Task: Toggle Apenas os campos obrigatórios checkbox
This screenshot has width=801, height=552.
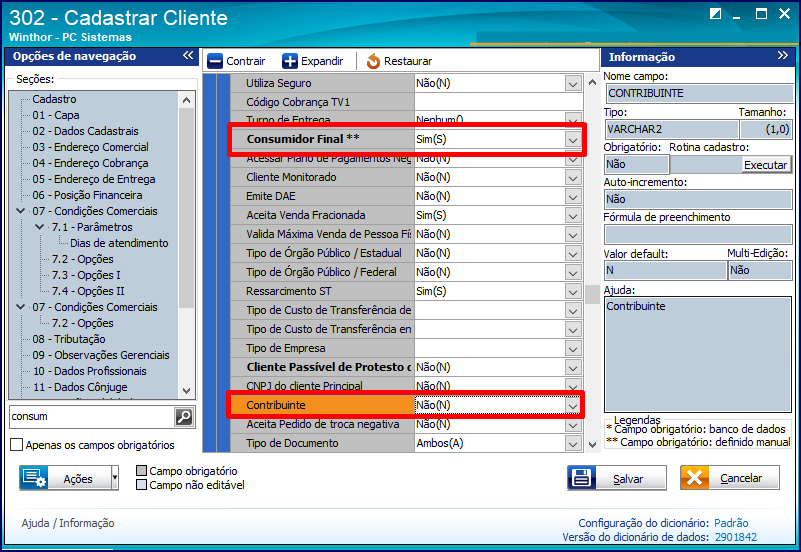Action: 16,445
